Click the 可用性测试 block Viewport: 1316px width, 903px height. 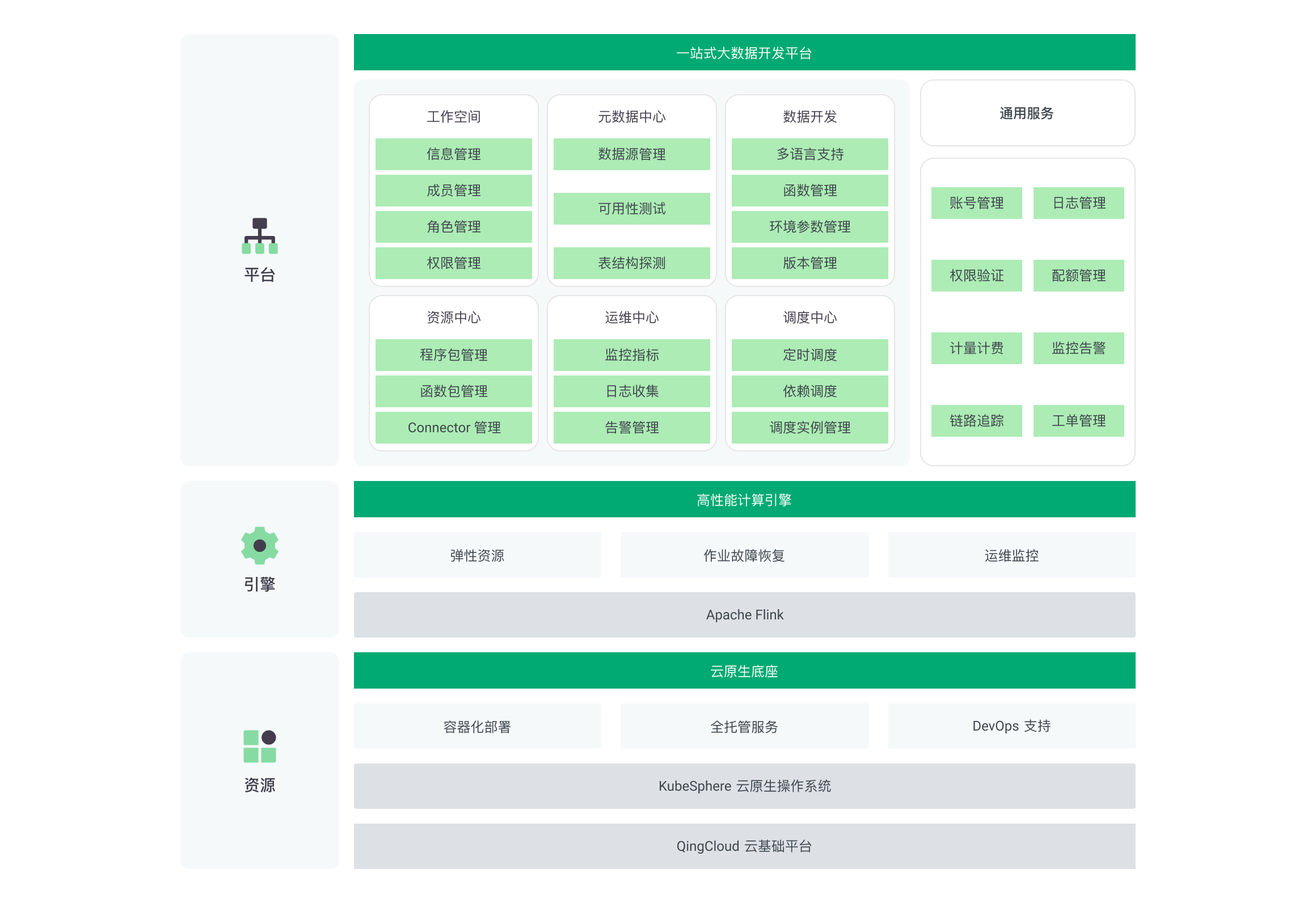(632, 209)
